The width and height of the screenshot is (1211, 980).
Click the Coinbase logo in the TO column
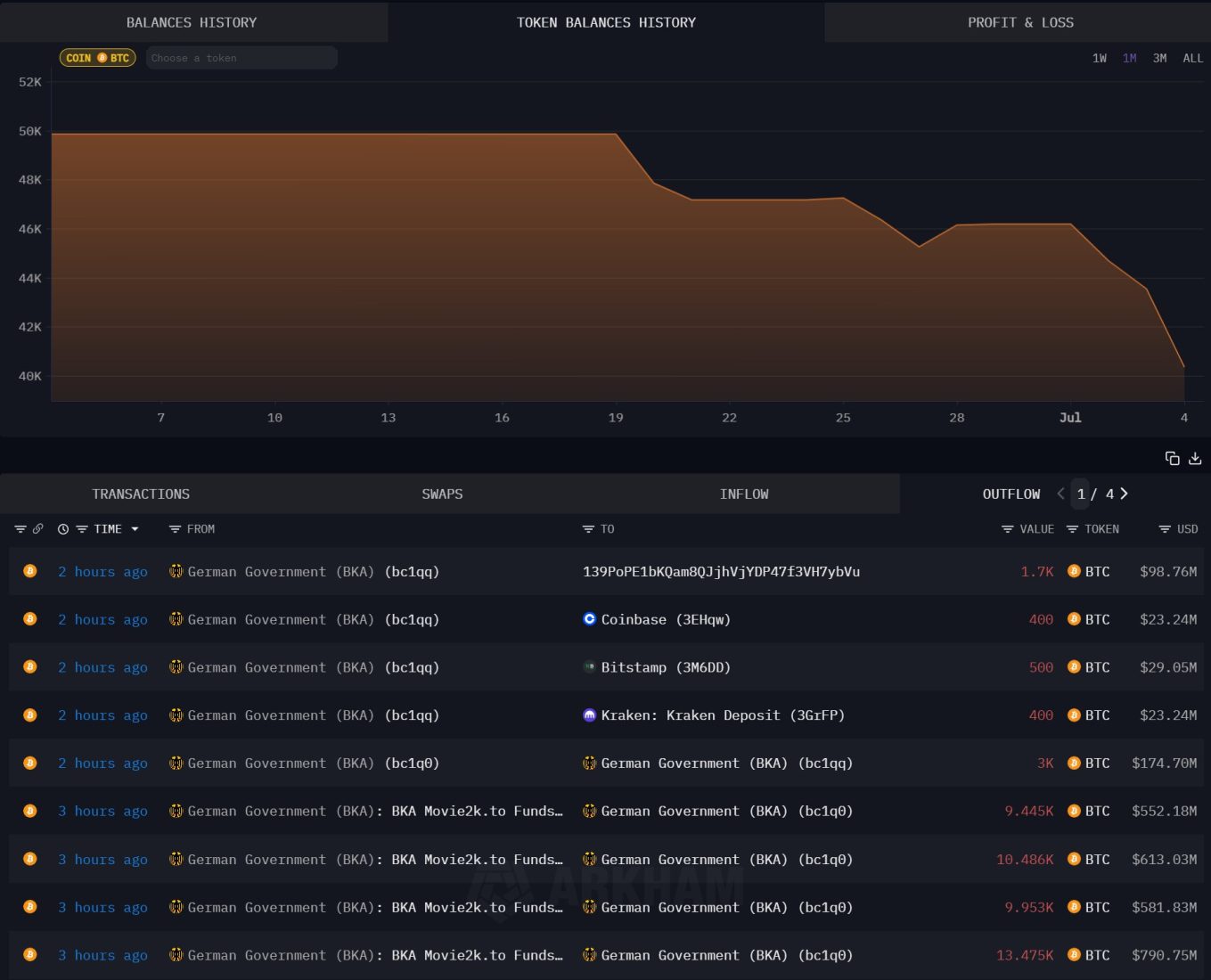(x=589, y=619)
